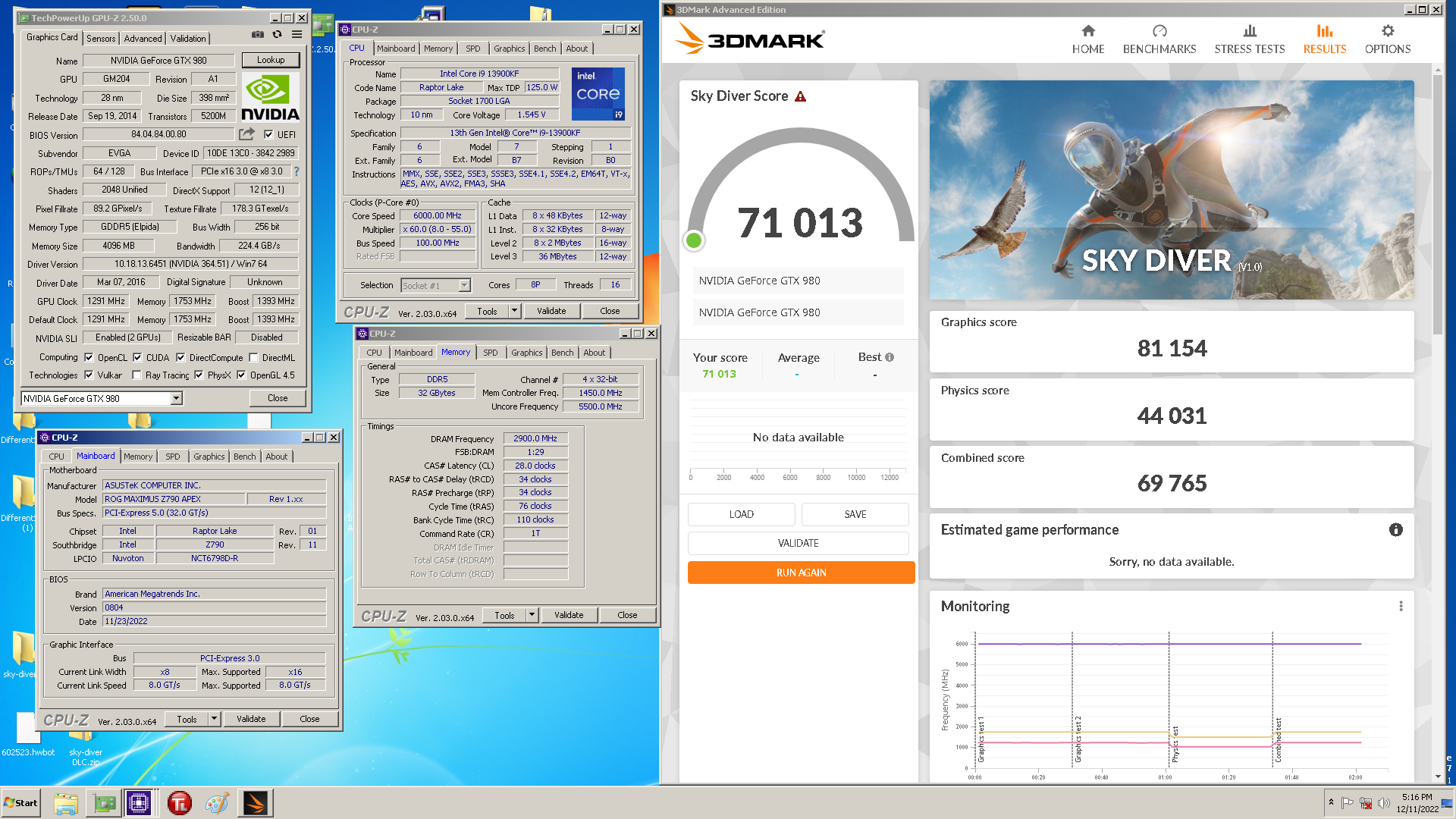Toggle the UEFI checkbox in GPU-Z
This screenshot has width=1456, height=819.
[x=268, y=134]
